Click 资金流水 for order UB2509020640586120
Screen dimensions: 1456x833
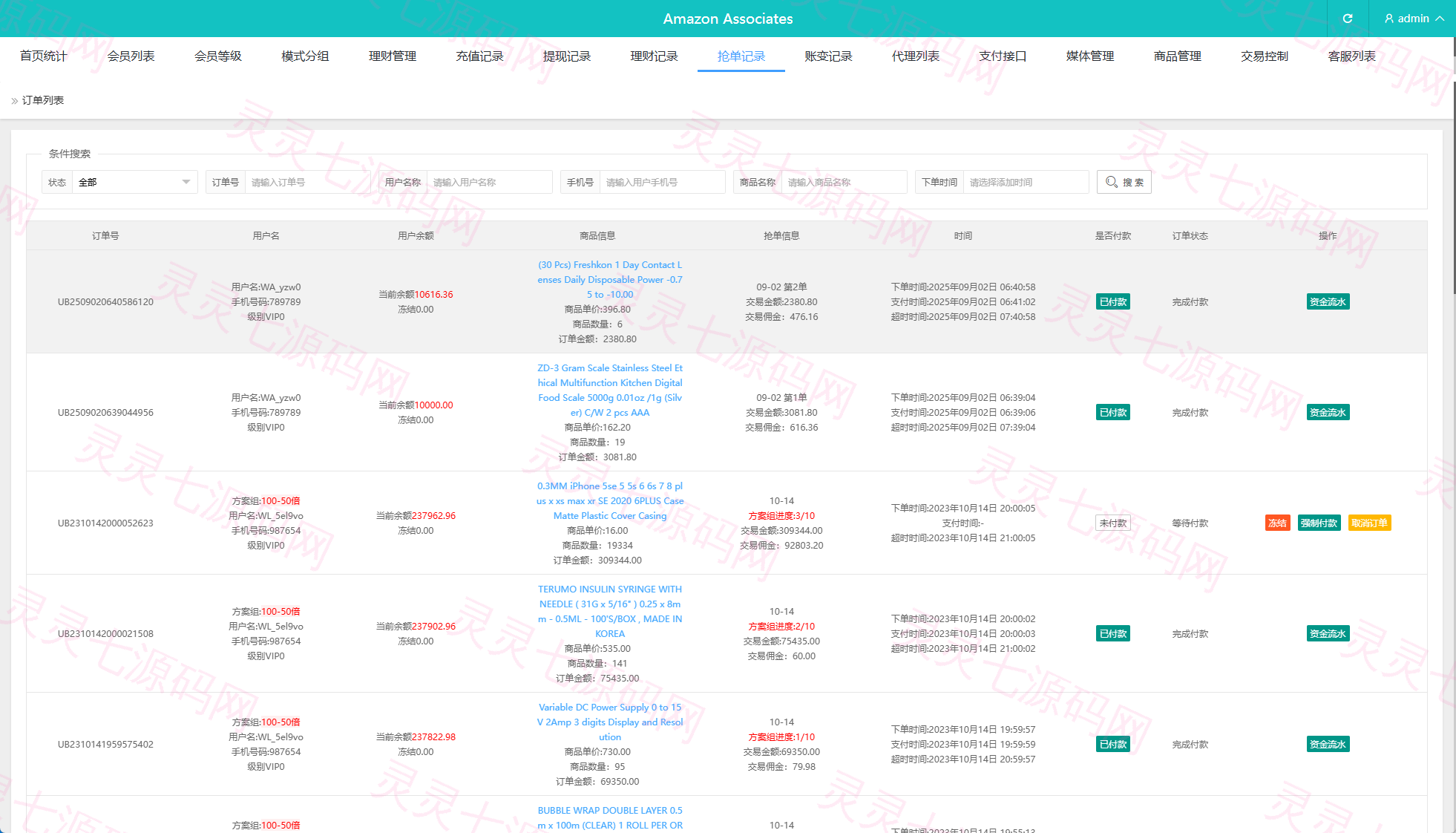1328,301
